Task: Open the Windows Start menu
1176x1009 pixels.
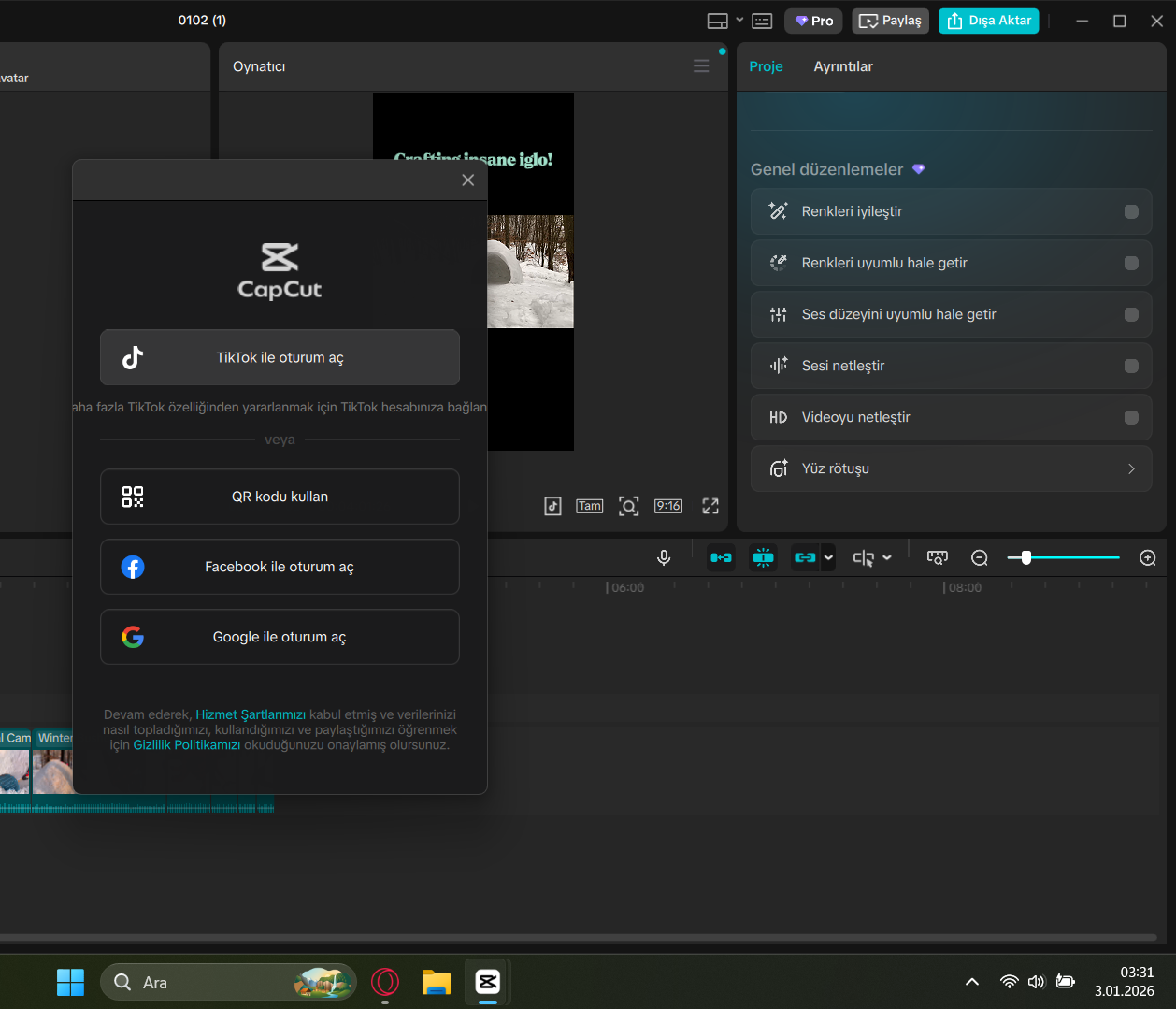Action: [70, 982]
